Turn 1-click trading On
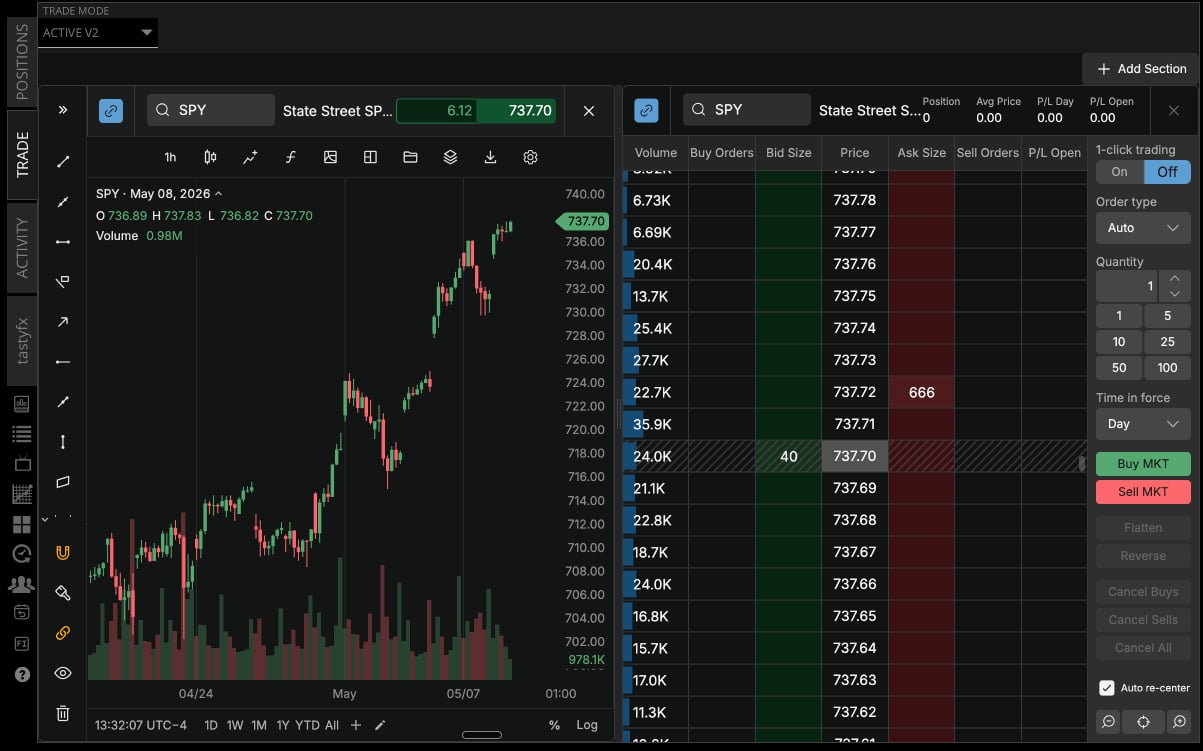 pos(1120,171)
